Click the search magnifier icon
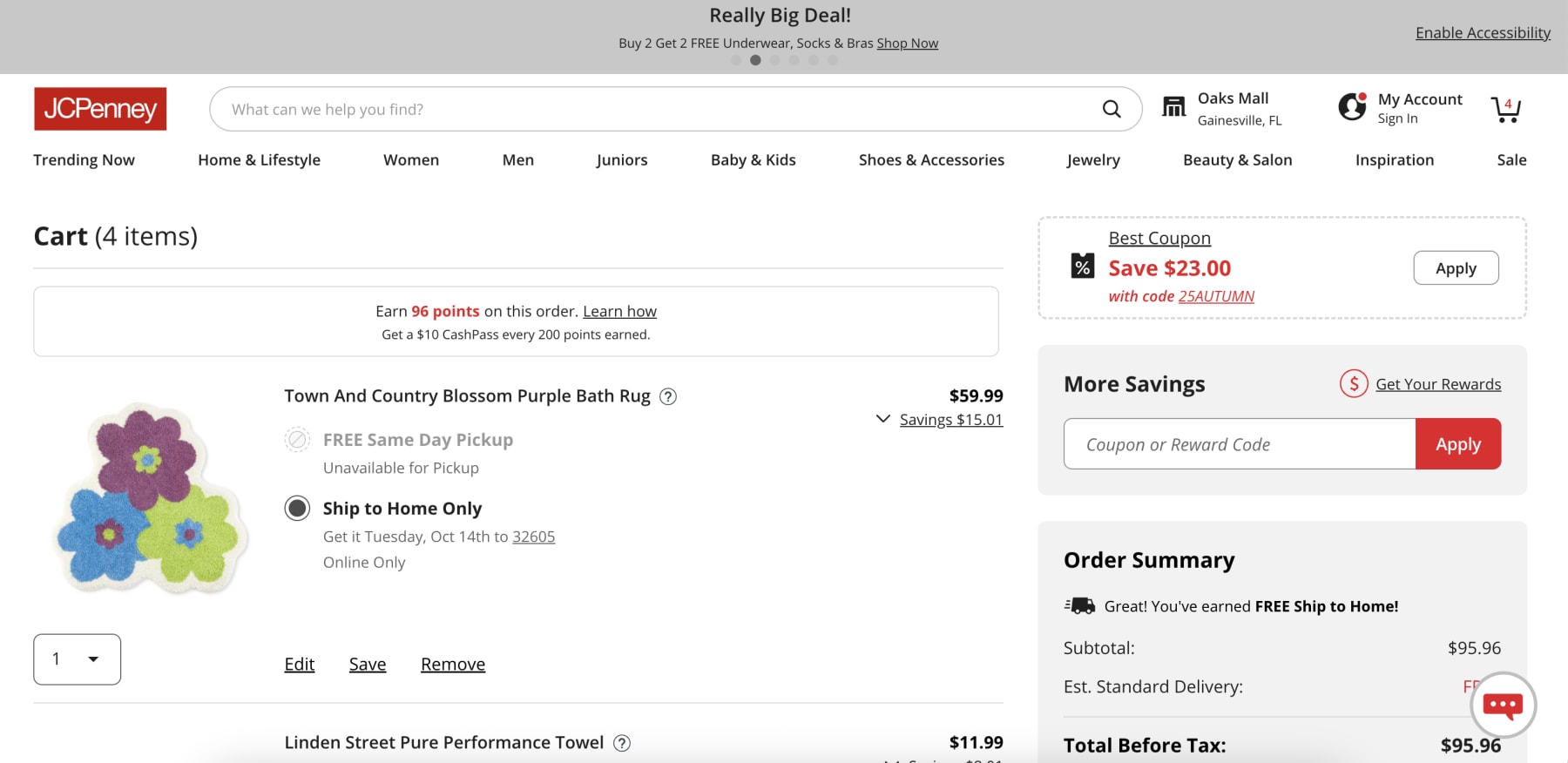This screenshot has width=1568, height=763. tap(1112, 109)
